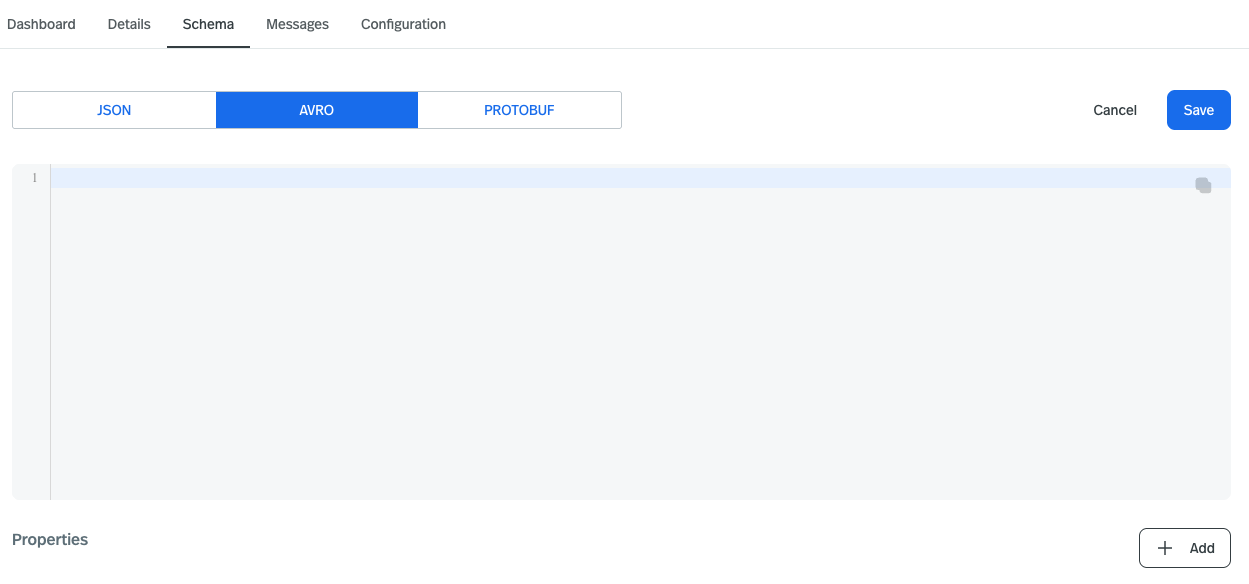Select the active Schema tab

(x=208, y=23)
